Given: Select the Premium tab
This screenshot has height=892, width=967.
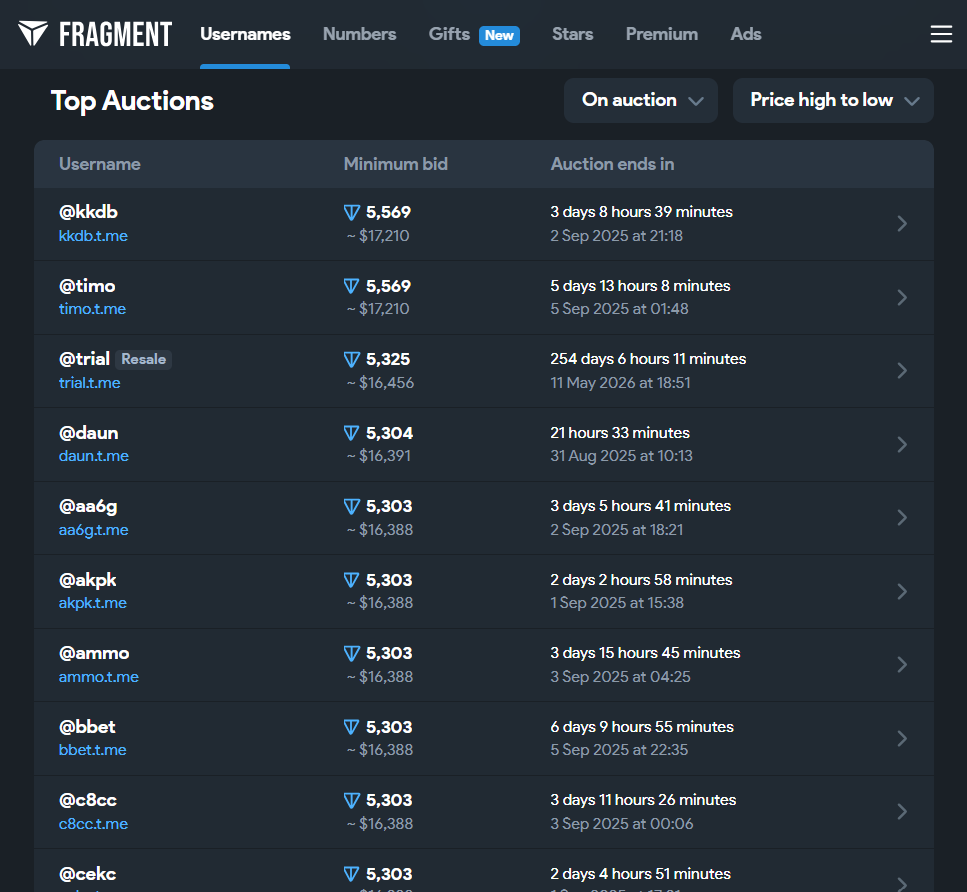Looking at the screenshot, I should (661, 34).
